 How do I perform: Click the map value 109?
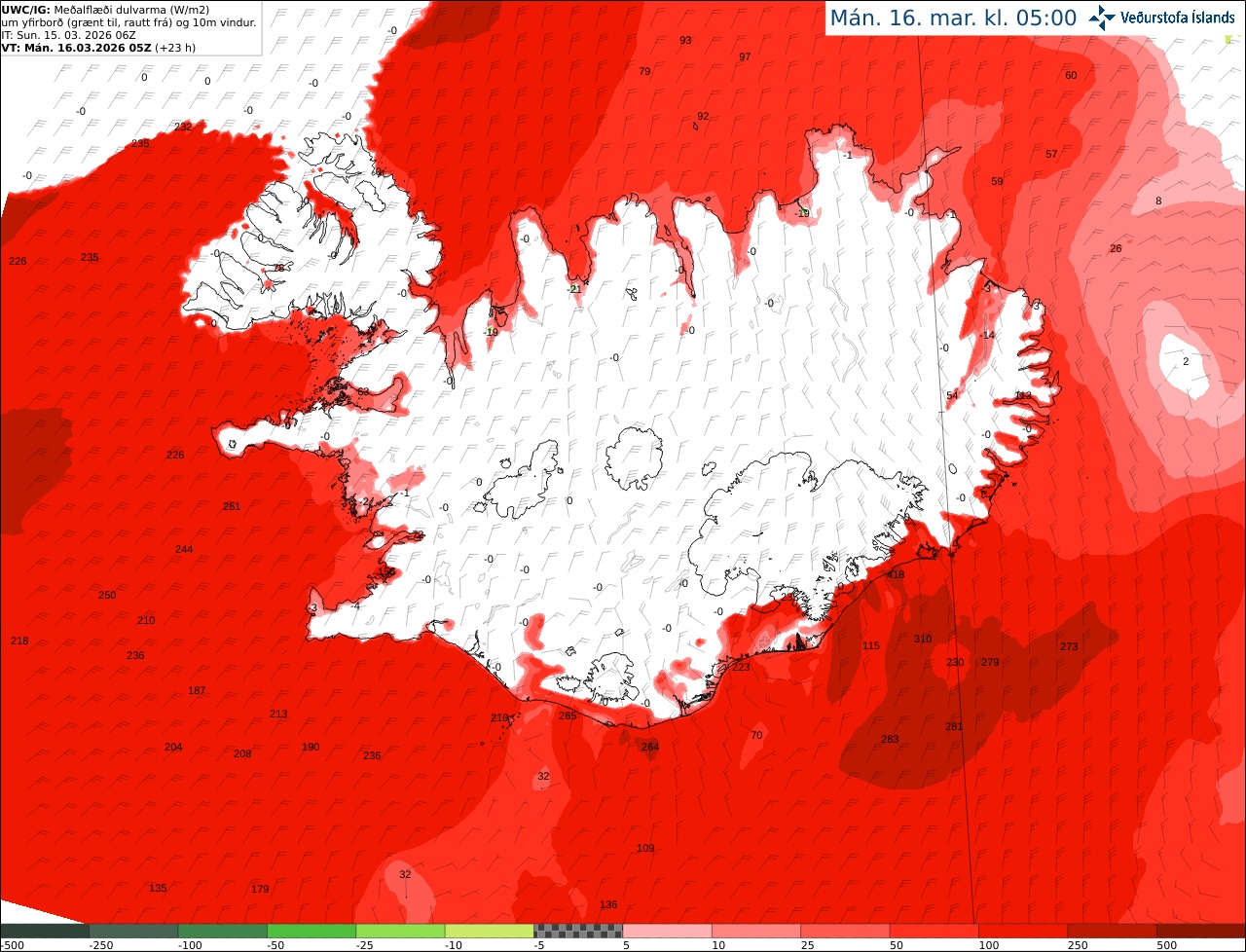pos(645,849)
